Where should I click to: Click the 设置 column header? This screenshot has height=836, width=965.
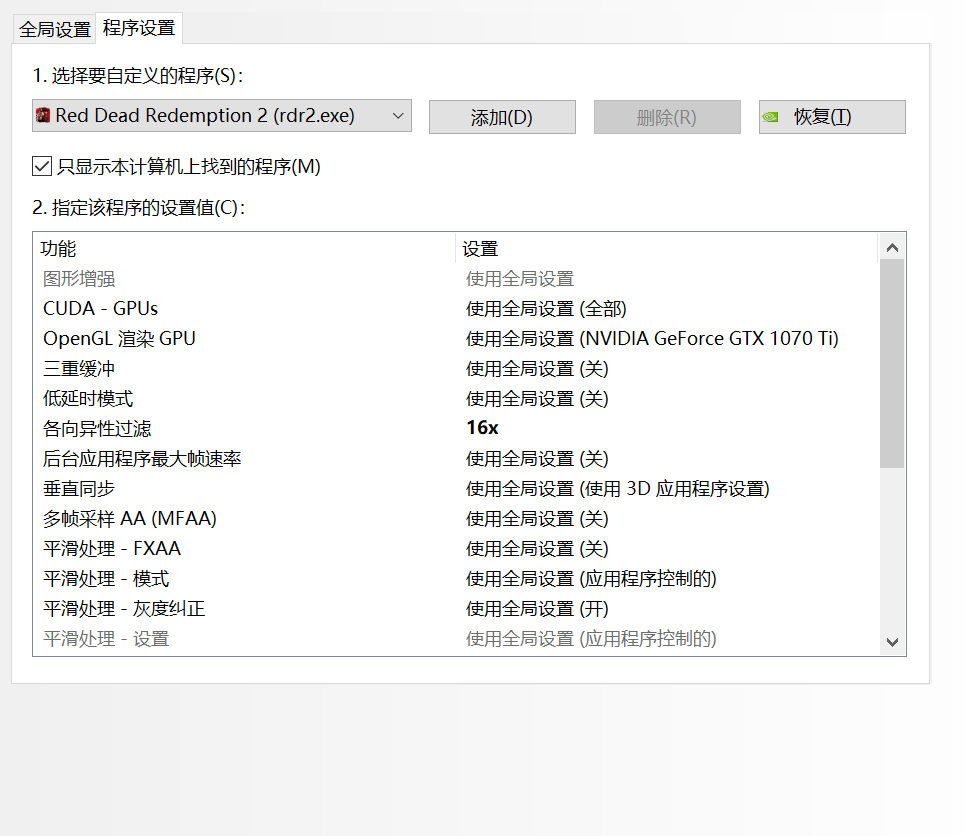667,249
